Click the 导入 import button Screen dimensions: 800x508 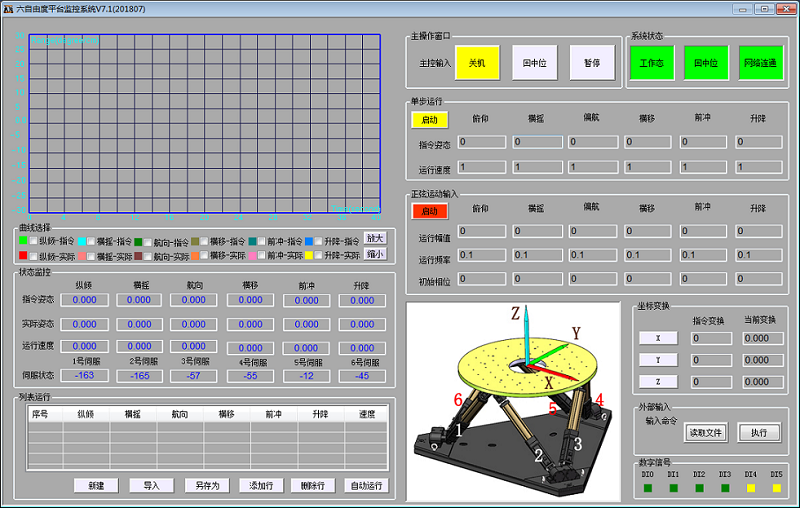[x=151, y=485]
